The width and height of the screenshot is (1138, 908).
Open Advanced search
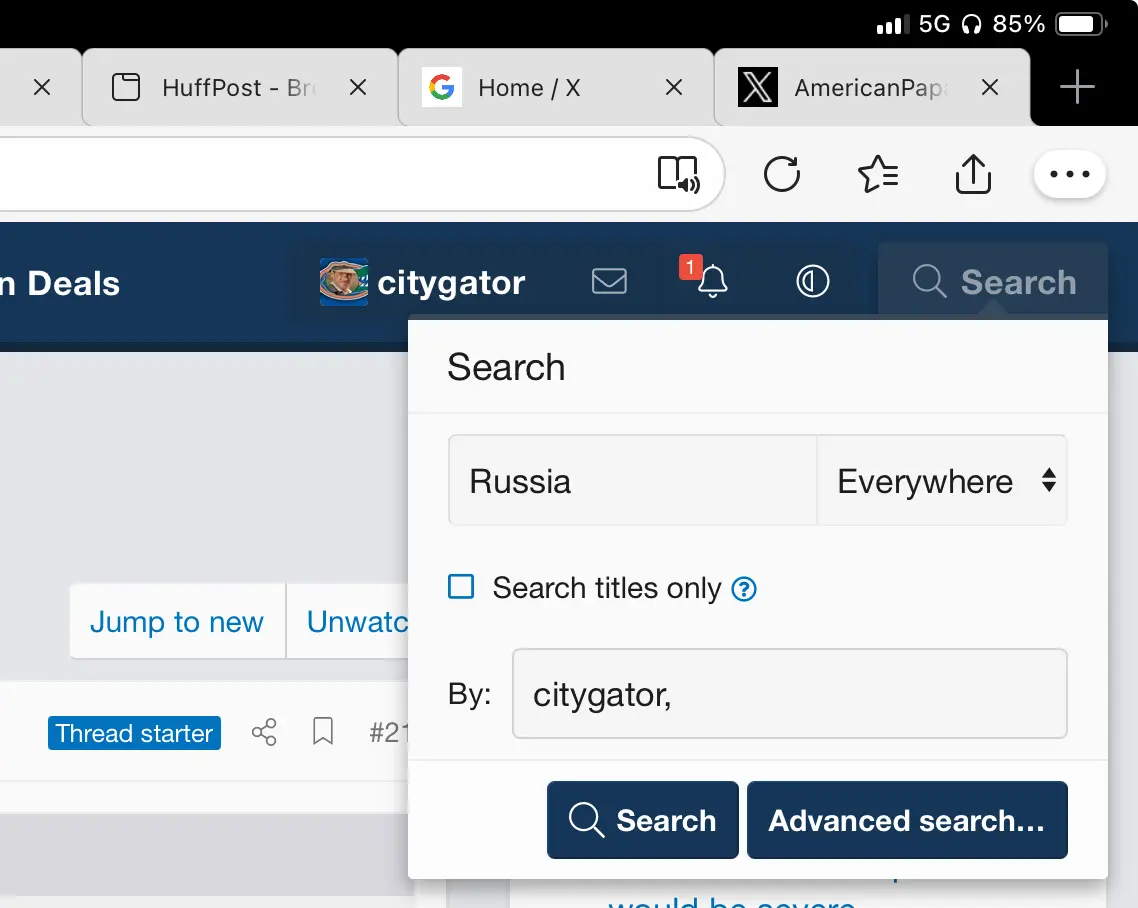coord(906,821)
